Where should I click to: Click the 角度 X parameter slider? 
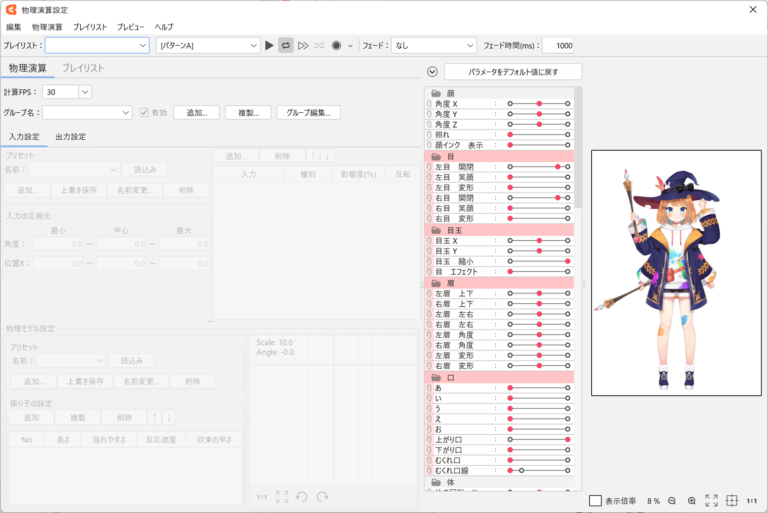click(538, 103)
